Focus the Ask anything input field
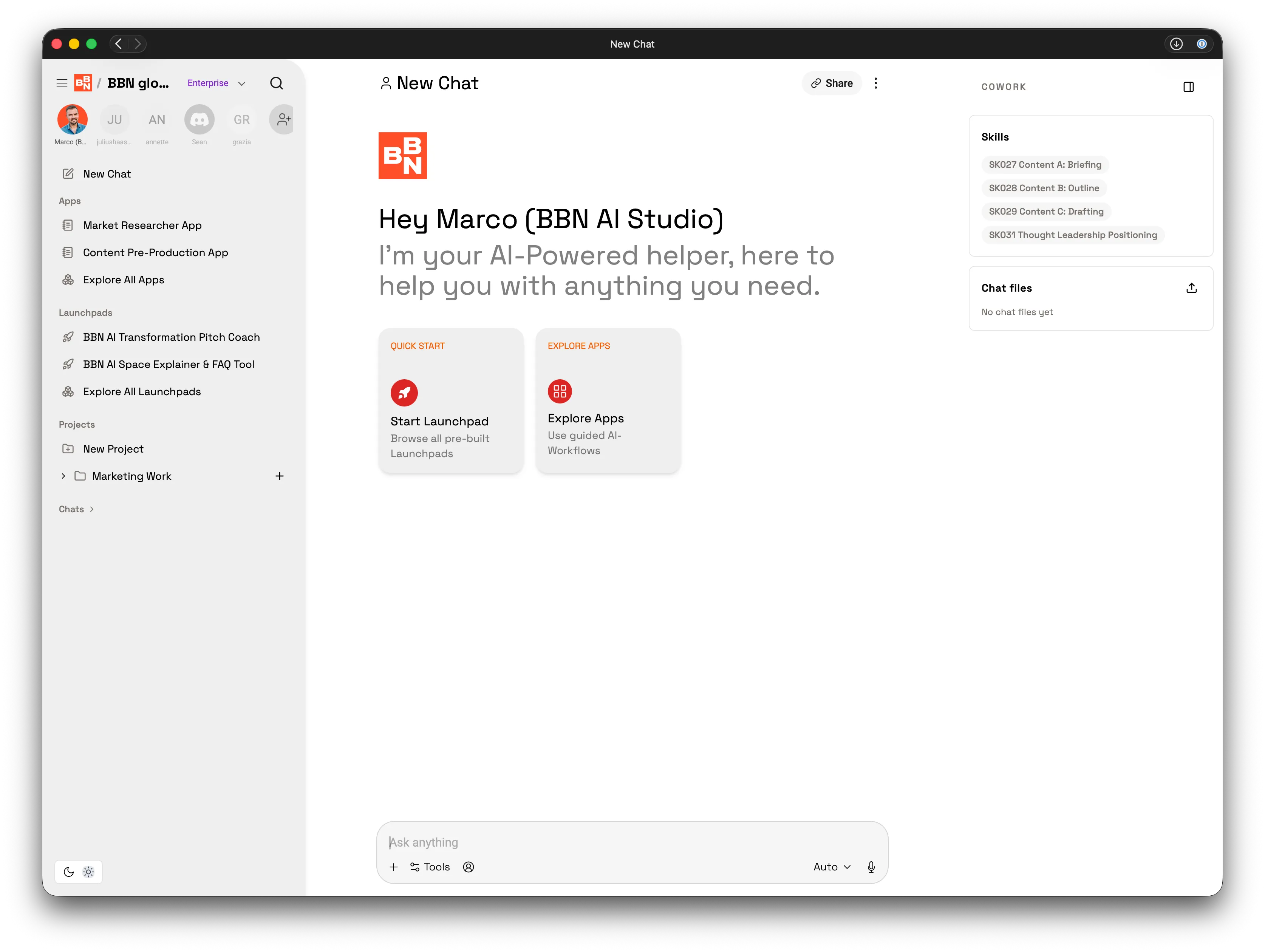This screenshot has height=952, width=1265. [x=632, y=842]
